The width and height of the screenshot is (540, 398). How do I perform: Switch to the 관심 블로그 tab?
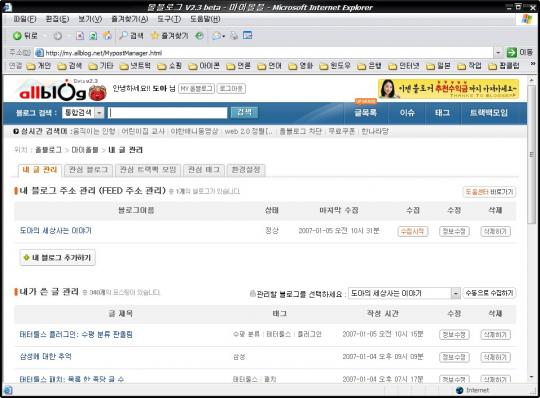pos(89,170)
